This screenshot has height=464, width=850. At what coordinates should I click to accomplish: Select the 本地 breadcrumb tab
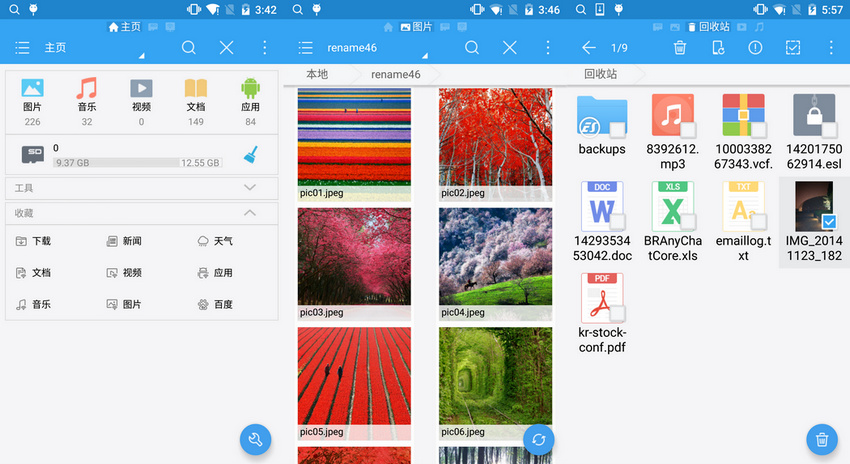[317, 74]
